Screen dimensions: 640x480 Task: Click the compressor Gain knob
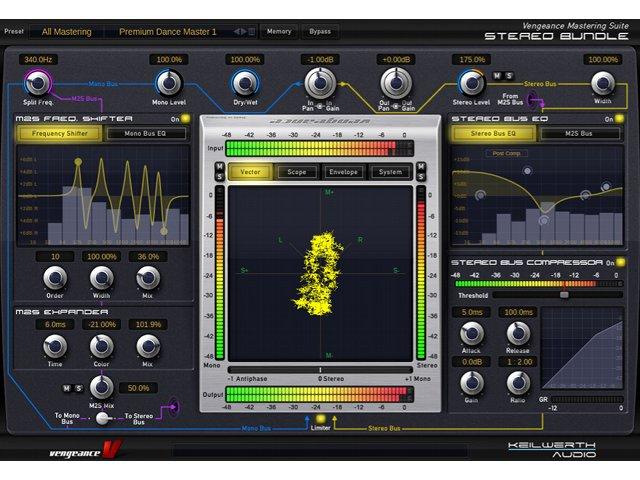pos(472,383)
